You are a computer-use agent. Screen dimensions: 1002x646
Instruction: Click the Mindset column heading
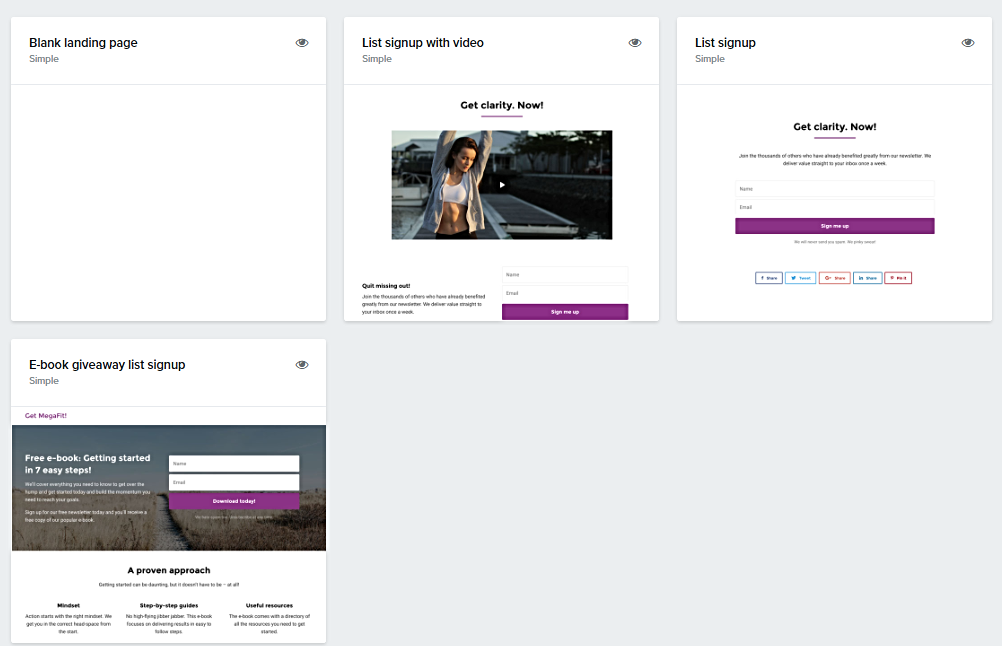tap(68, 605)
